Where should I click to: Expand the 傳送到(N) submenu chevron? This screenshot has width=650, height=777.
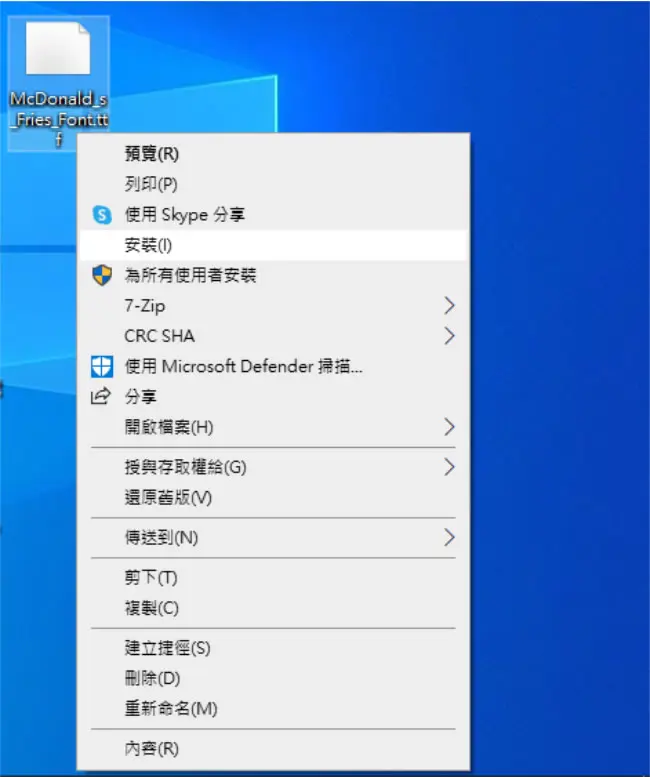[449, 537]
